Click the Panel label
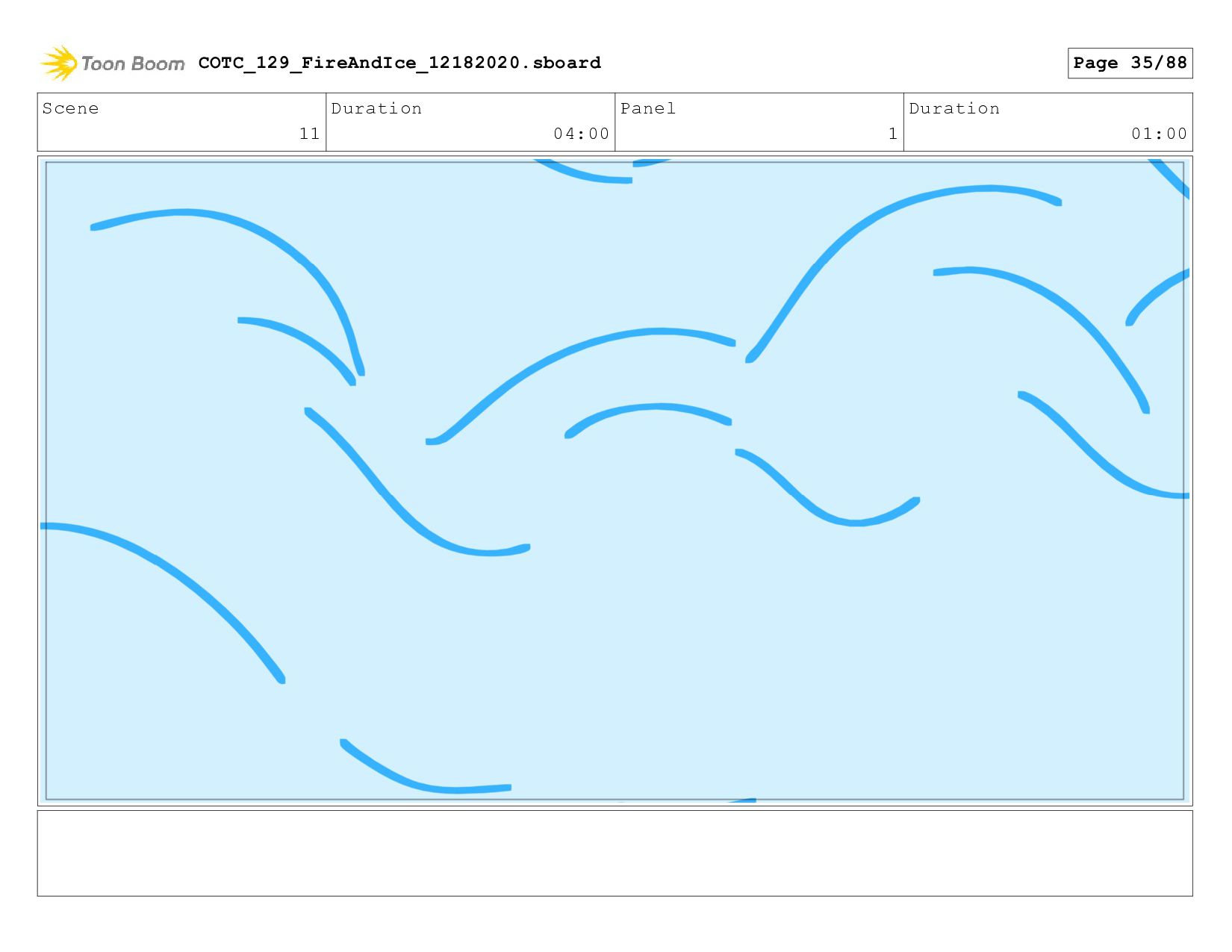 (647, 108)
